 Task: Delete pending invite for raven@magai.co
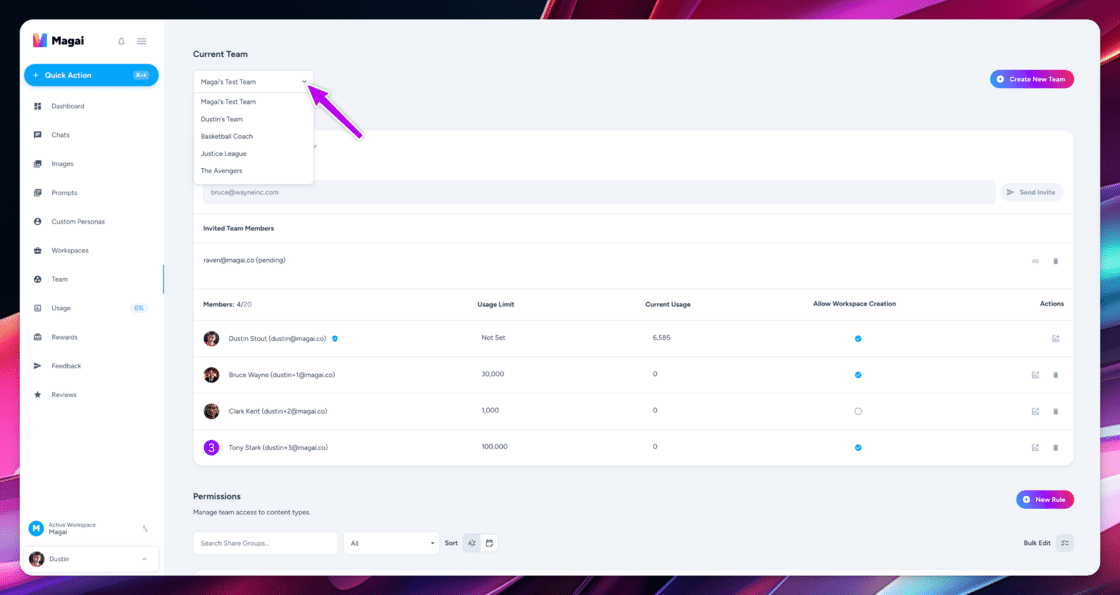click(1055, 261)
